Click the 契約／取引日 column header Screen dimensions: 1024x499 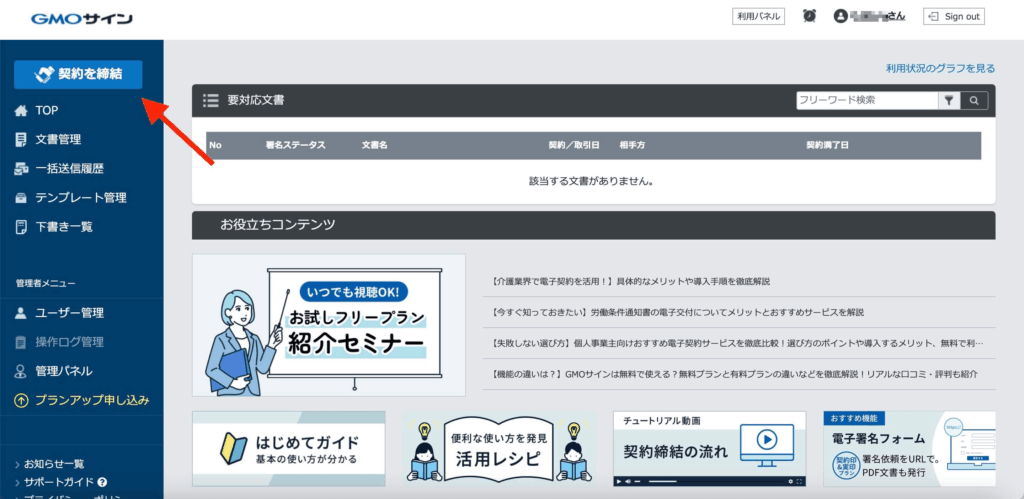pos(573,146)
